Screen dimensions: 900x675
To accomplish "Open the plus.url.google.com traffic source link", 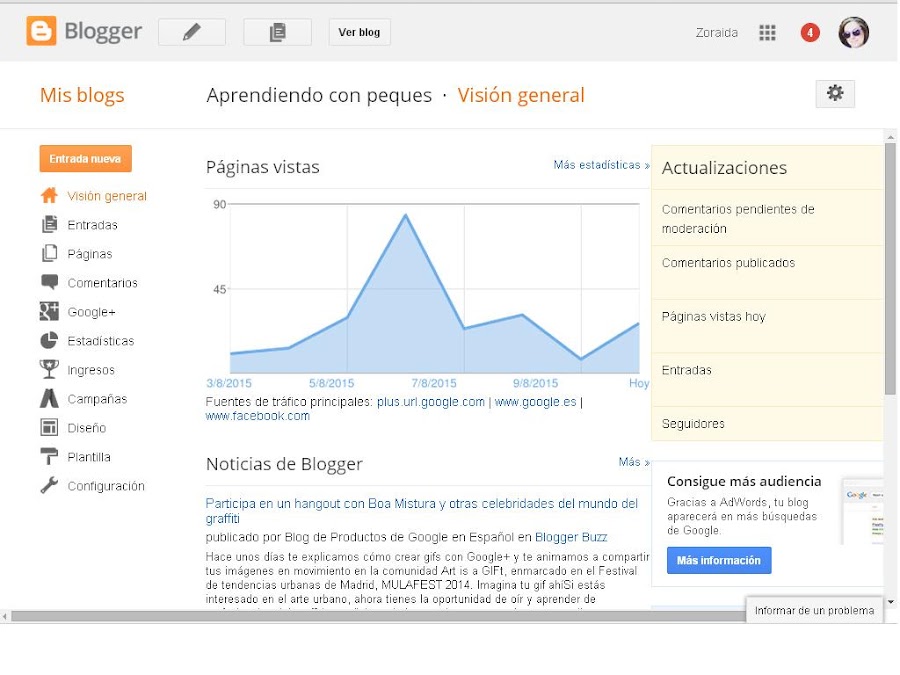I will 430,402.
